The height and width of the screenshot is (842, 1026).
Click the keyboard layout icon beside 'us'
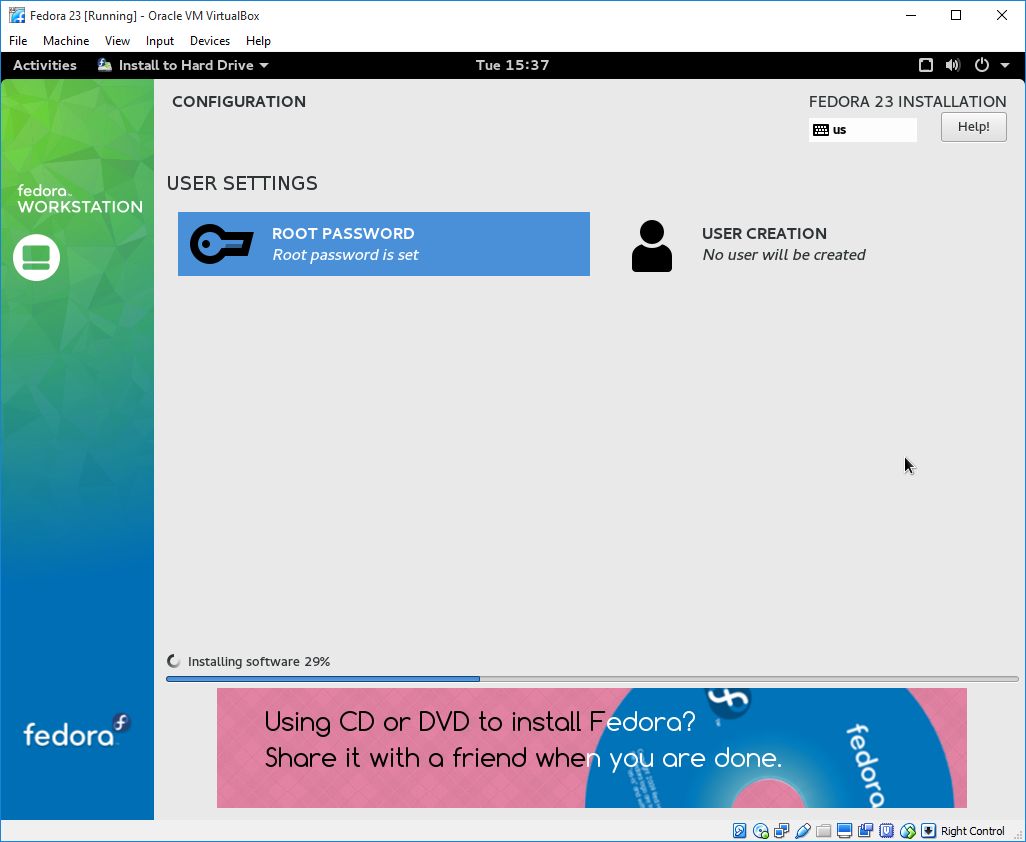pyautogui.click(x=821, y=130)
